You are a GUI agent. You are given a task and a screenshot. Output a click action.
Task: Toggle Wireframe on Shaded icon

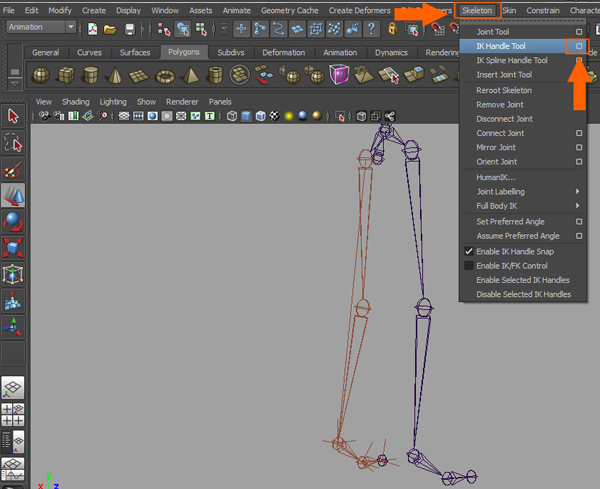click(261, 116)
